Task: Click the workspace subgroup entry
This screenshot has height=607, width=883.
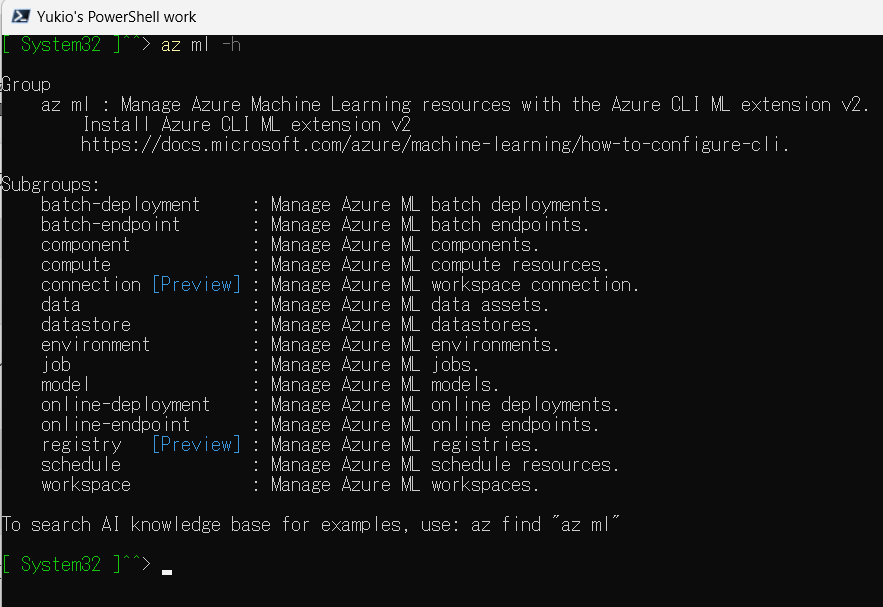Action: tap(85, 484)
